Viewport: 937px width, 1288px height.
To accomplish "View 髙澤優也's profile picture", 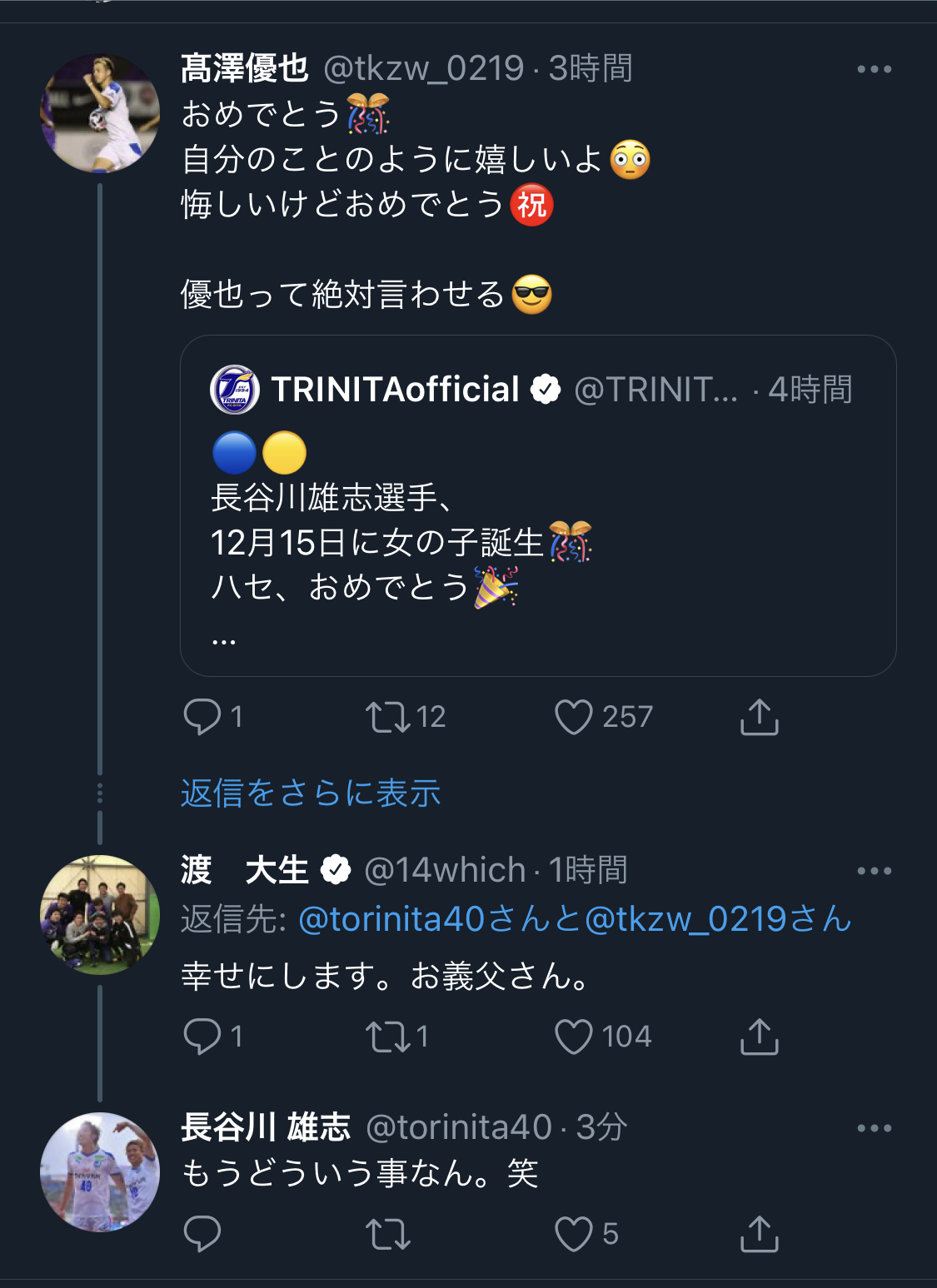I will 100,113.
